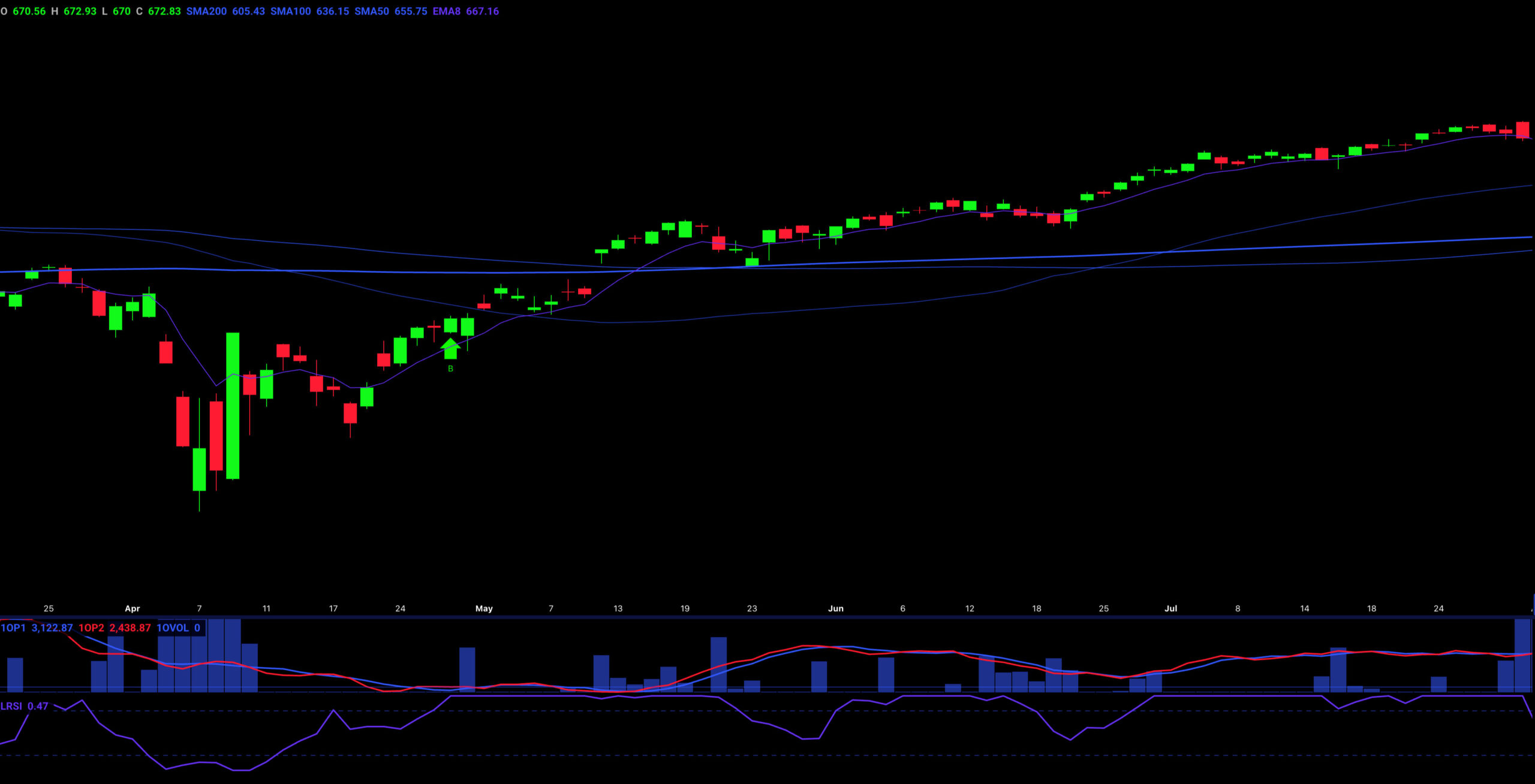
Task: Click the divider bar above volume pane
Action: coord(767,616)
